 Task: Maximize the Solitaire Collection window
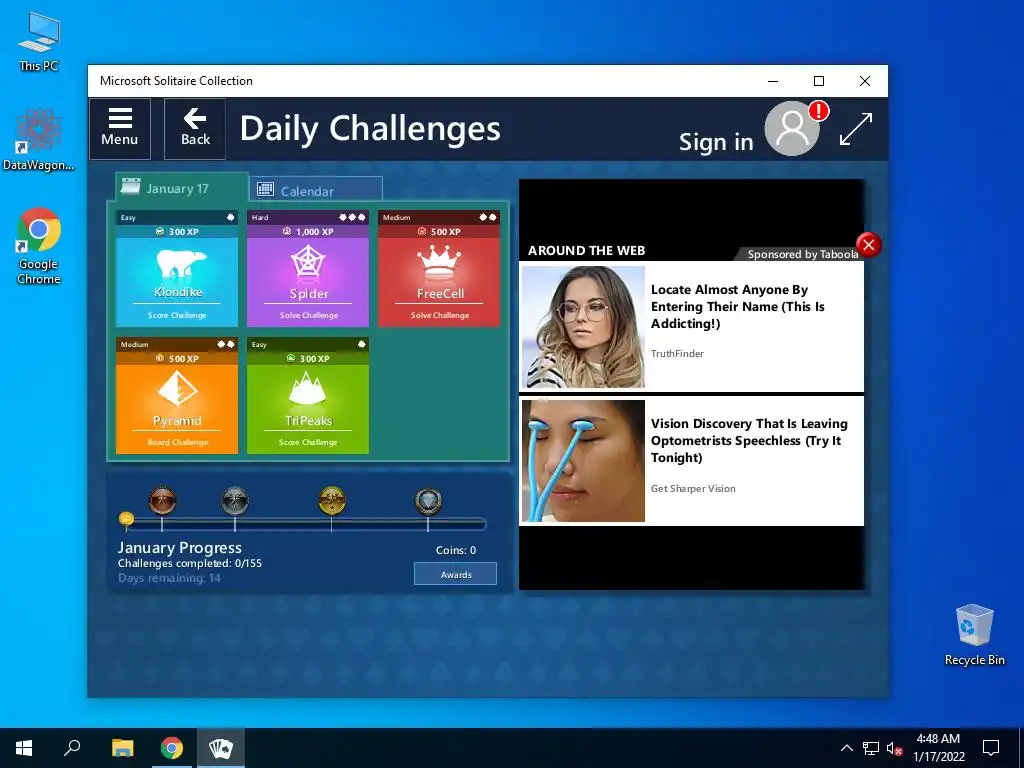[819, 81]
